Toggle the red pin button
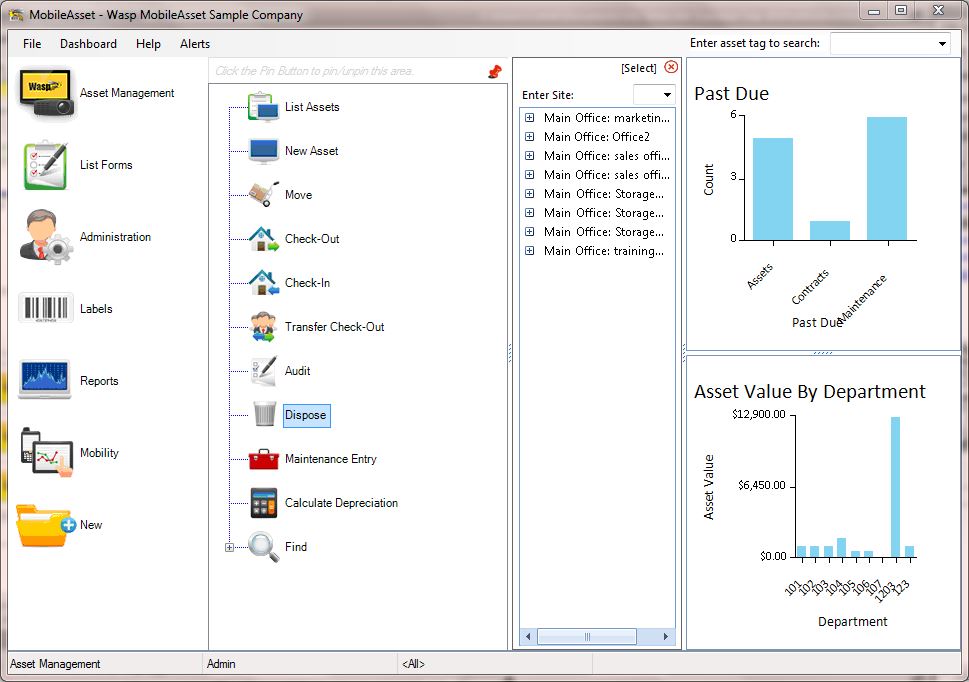 (x=494, y=72)
